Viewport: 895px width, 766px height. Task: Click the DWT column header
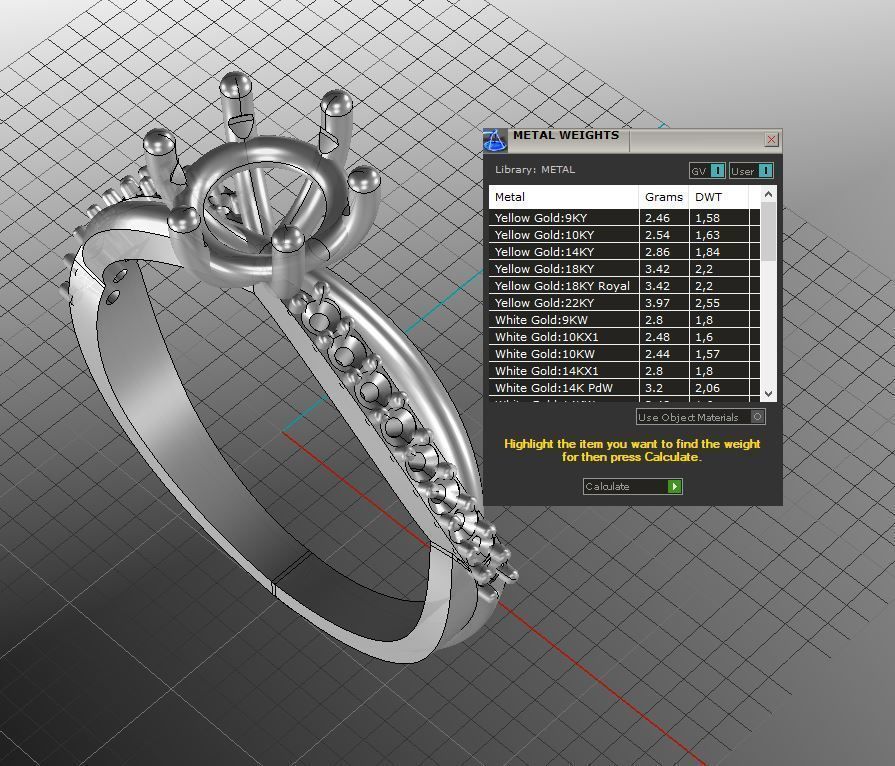[719, 197]
